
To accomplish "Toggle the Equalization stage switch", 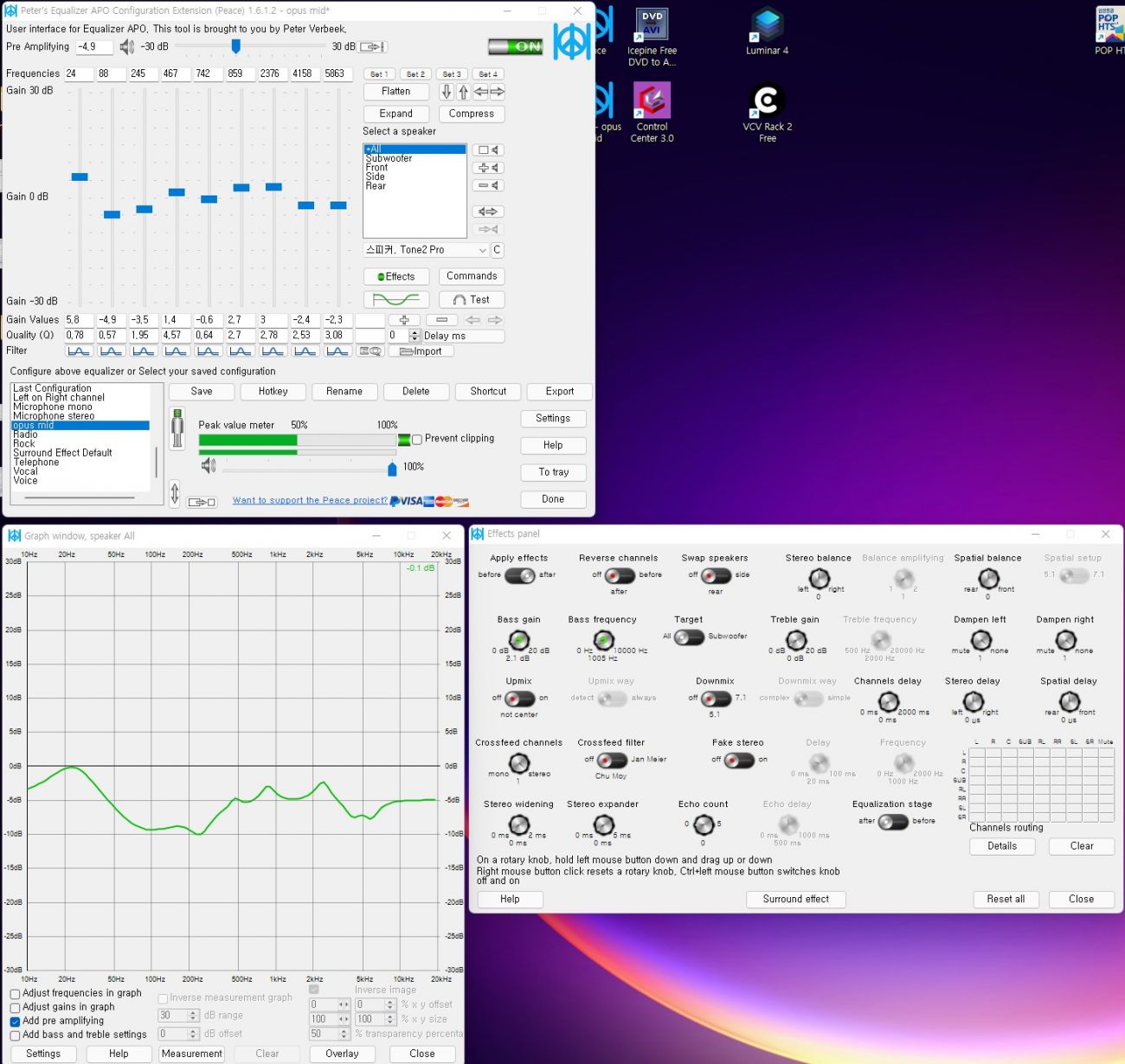I will click(892, 822).
